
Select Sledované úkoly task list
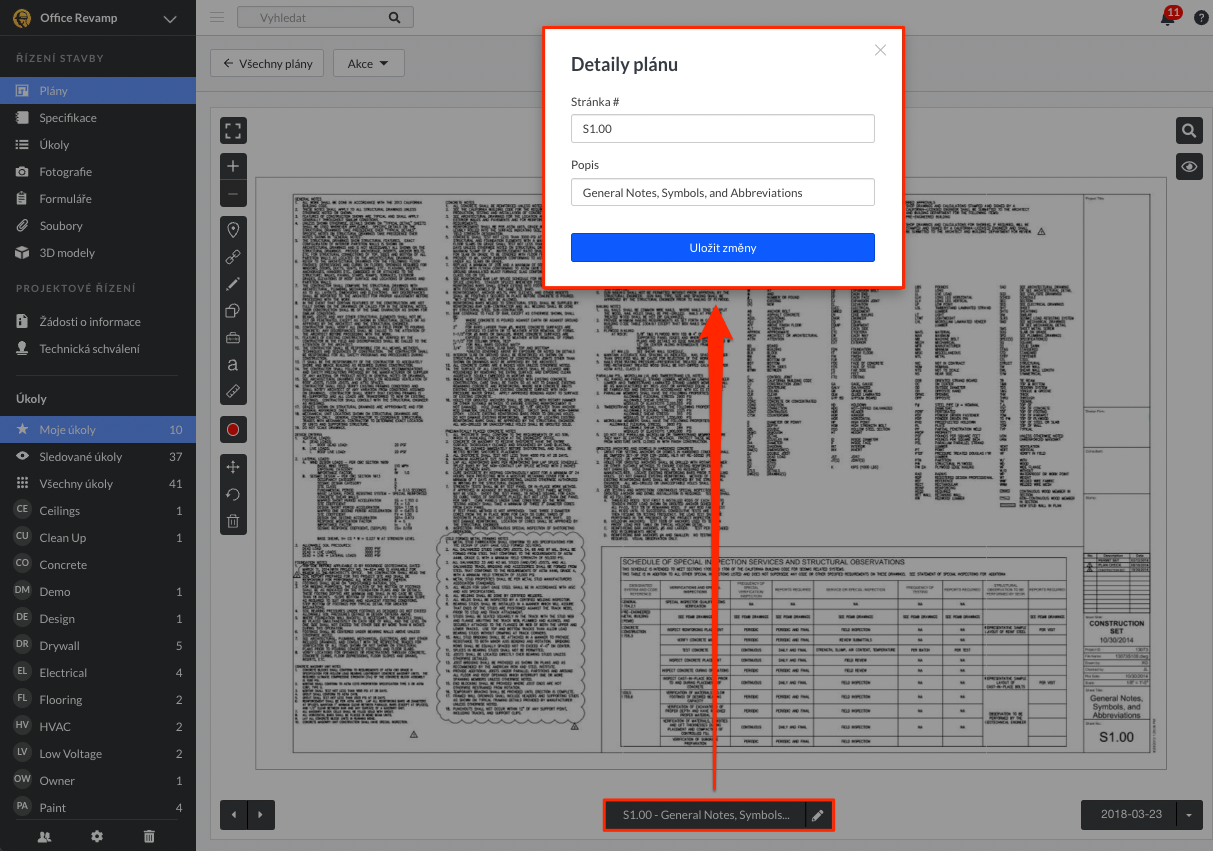tap(98, 456)
